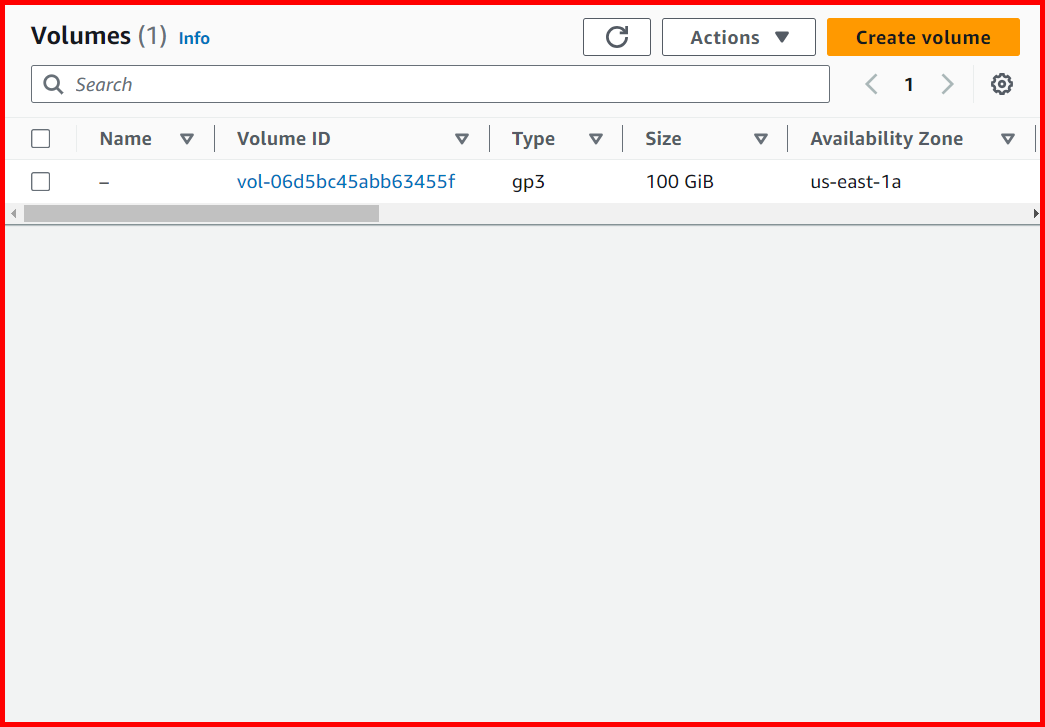This screenshot has width=1045, height=727.
Task: Open table preferences gear icon
Action: click(1002, 84)
